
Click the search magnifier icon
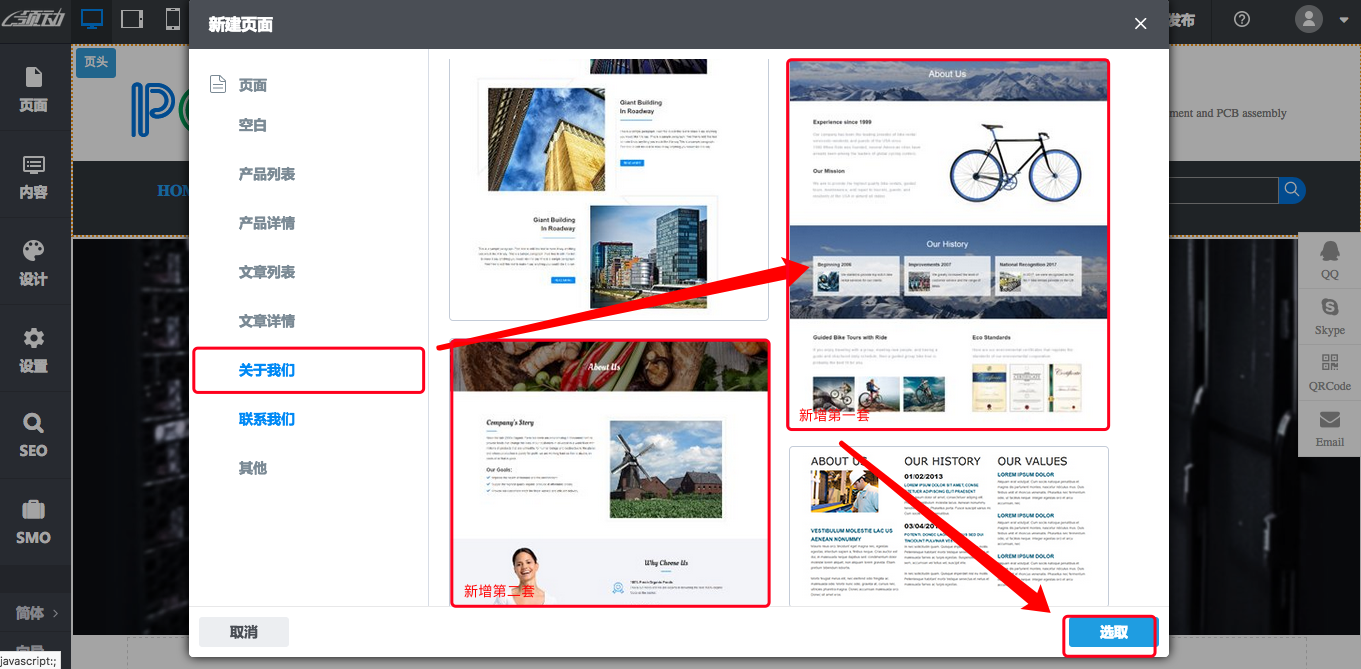tap(1292, 190)
